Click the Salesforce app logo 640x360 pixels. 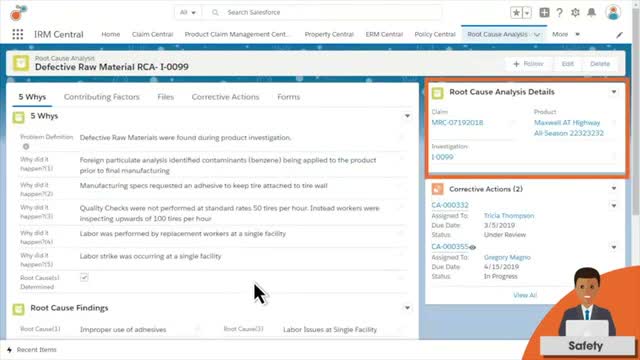click(x=18, y=13)
